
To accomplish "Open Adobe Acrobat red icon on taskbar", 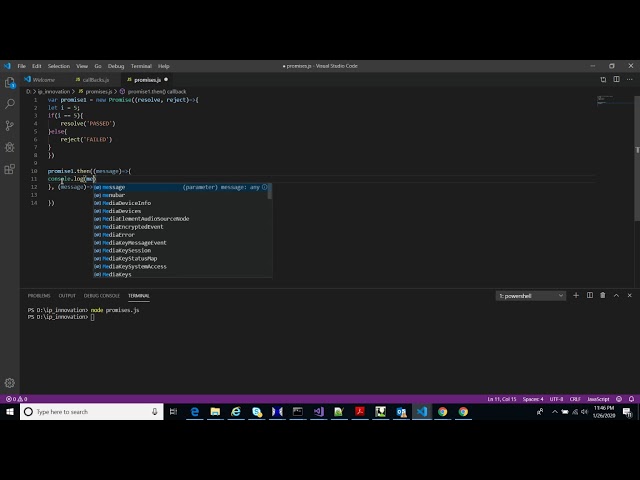I will click(x=360, y=411).
